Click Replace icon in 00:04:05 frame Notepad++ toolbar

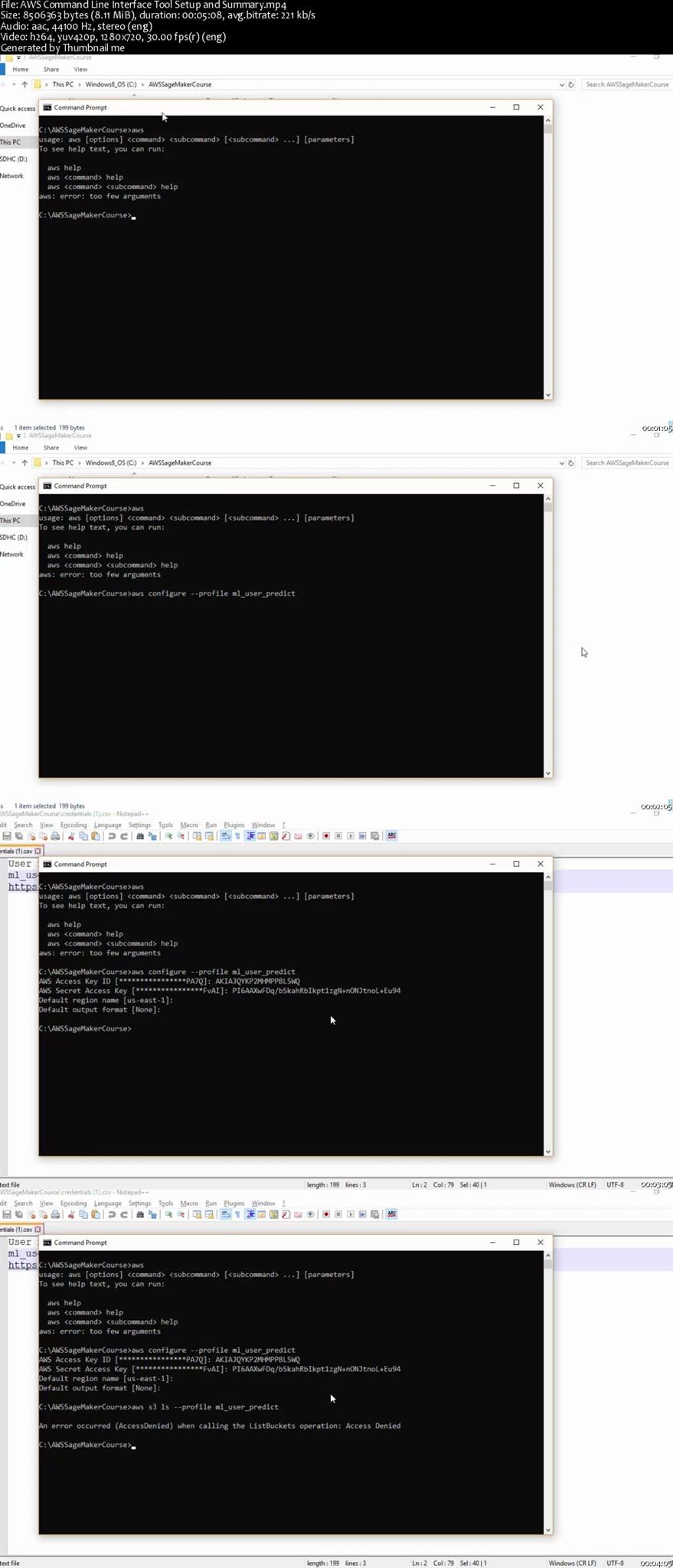[x=152, y=1214]
